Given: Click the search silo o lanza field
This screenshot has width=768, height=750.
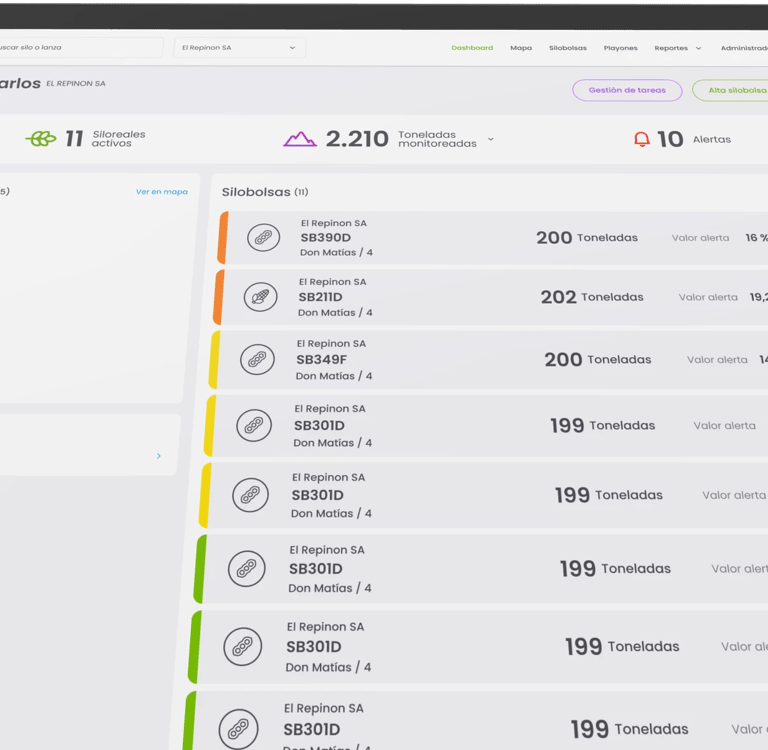Looking at the screenshot, I should click(x=81, y=48).
